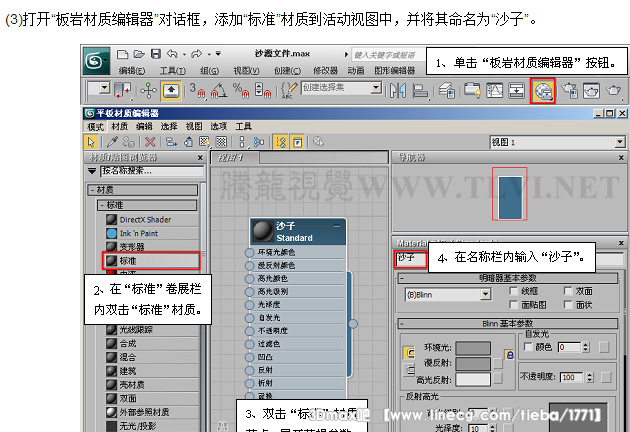Click the 环境光 color swatch
The width and height of the screenshot is (630, 432).
click(473, 348)
